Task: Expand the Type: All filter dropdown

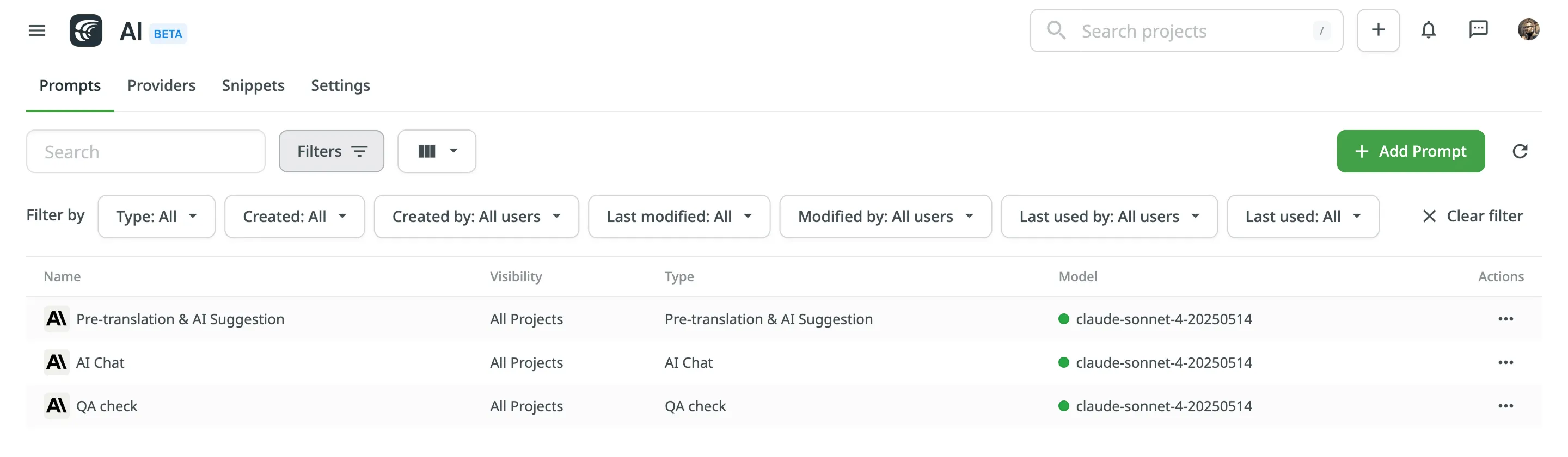Action: tap(156, 217)
